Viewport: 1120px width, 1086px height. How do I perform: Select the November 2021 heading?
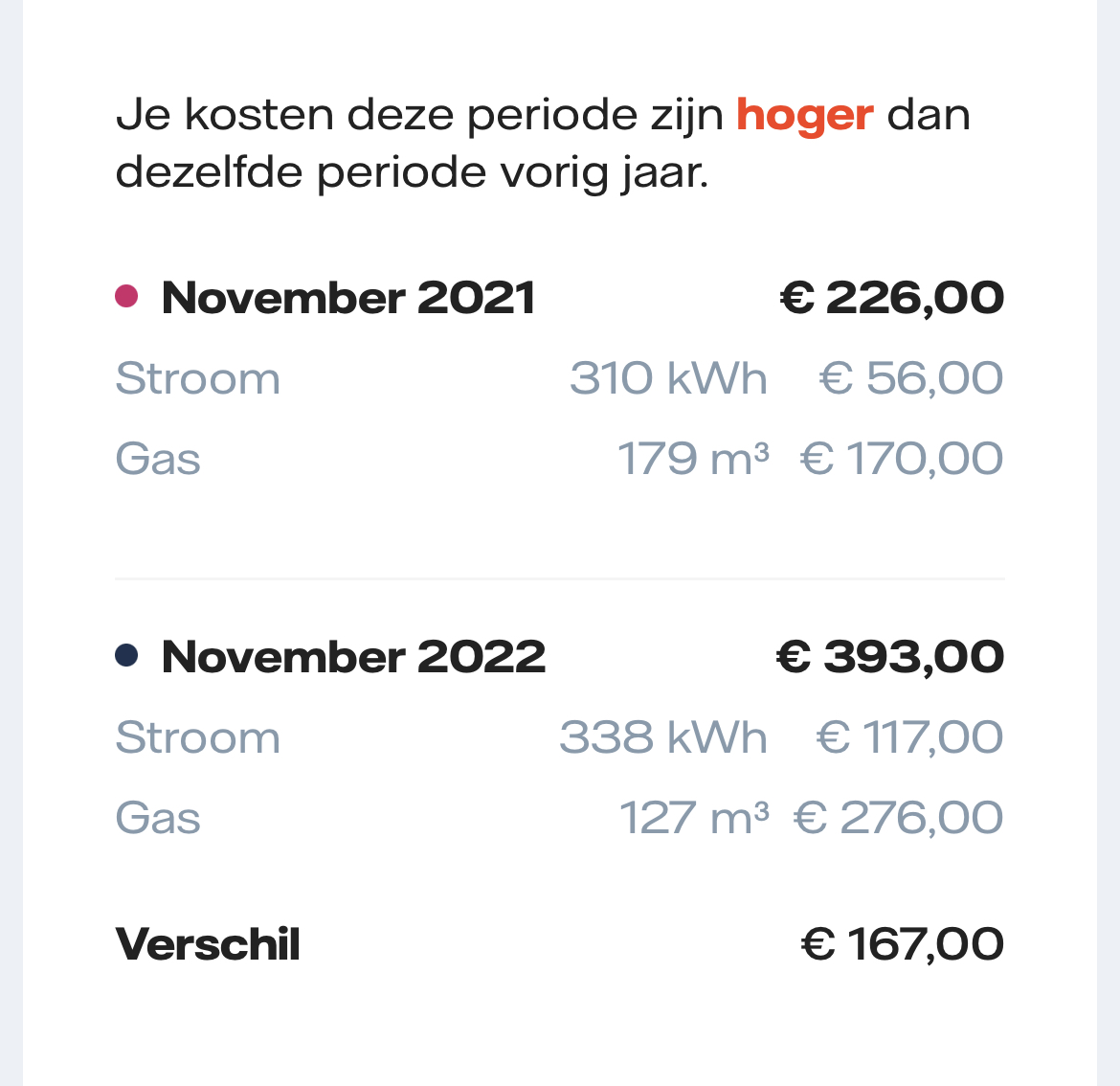click(x=348, y=298)
